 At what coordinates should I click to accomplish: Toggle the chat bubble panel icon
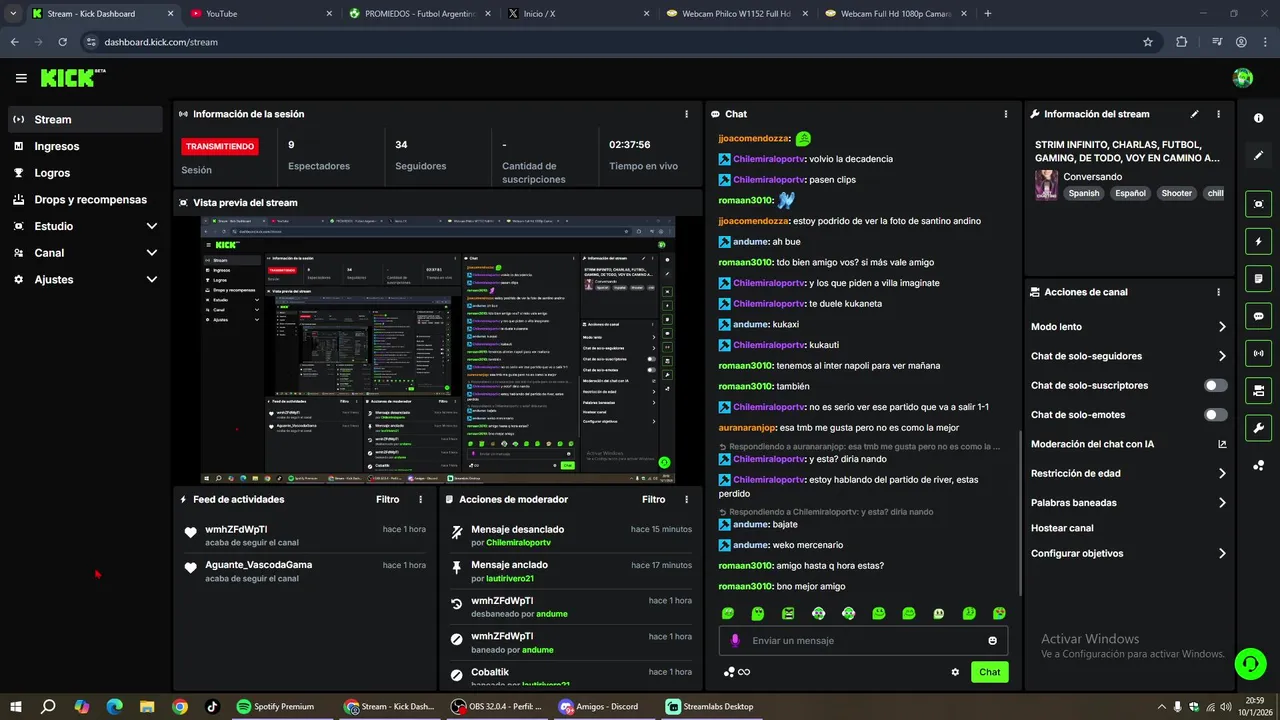(x=1258, y=316)
